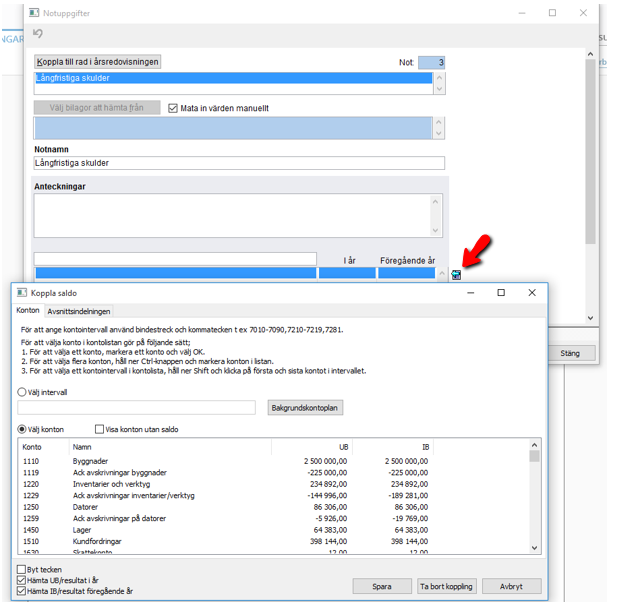Select account 1110 Byggnader
The height and width of the screenshot is (609, 618).
click(x=225, y=461)
